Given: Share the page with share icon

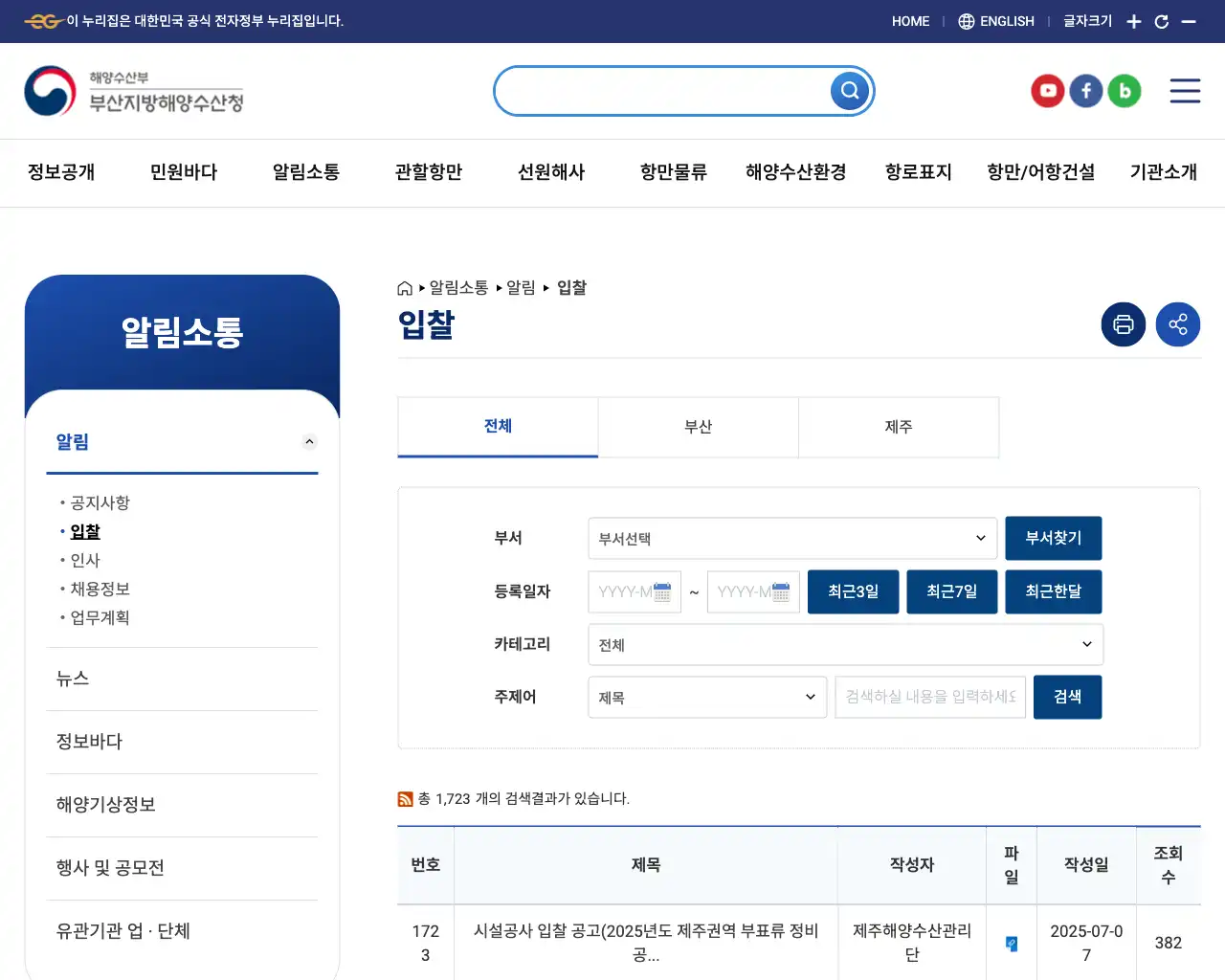Looking at the screenshot, I should [1178, 324].
